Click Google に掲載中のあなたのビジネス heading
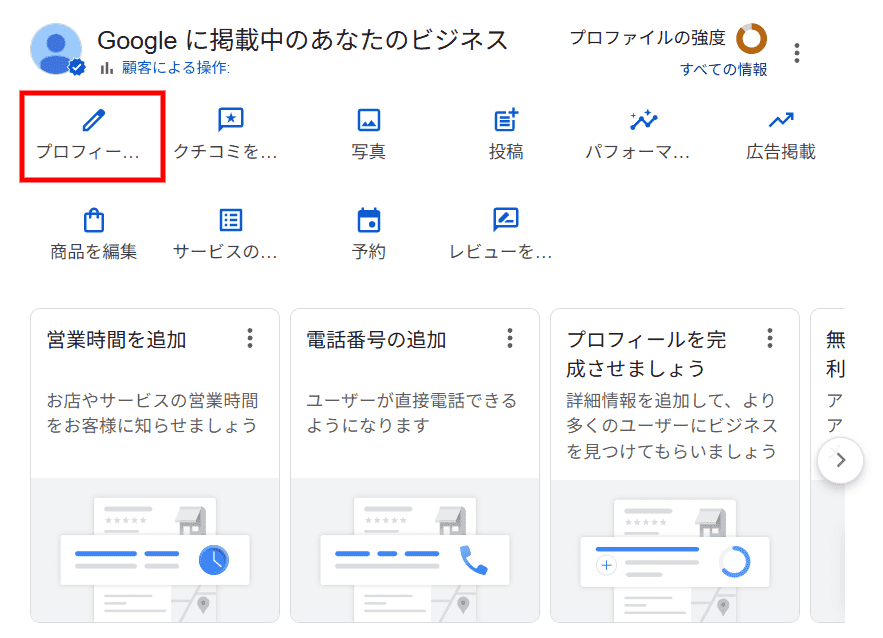 pyautogui.click(x=302, y=41)
